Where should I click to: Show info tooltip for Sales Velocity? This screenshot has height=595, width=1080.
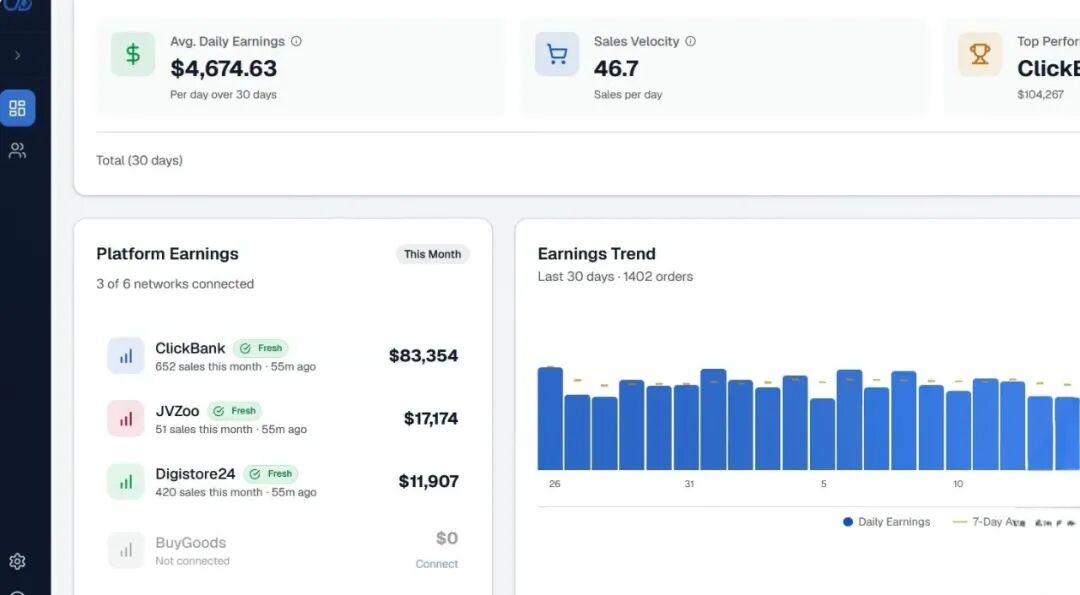click(x=690, y=41)
